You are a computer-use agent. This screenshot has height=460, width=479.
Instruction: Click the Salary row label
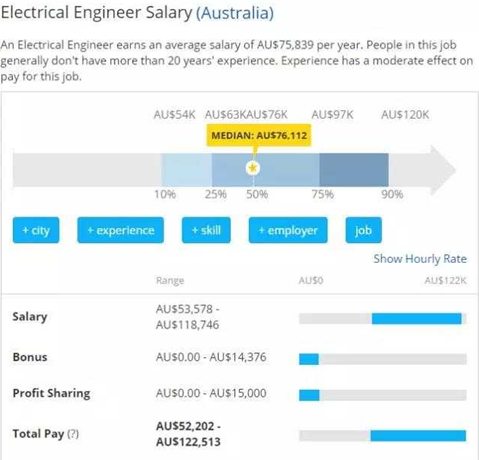tap(30, 317)
